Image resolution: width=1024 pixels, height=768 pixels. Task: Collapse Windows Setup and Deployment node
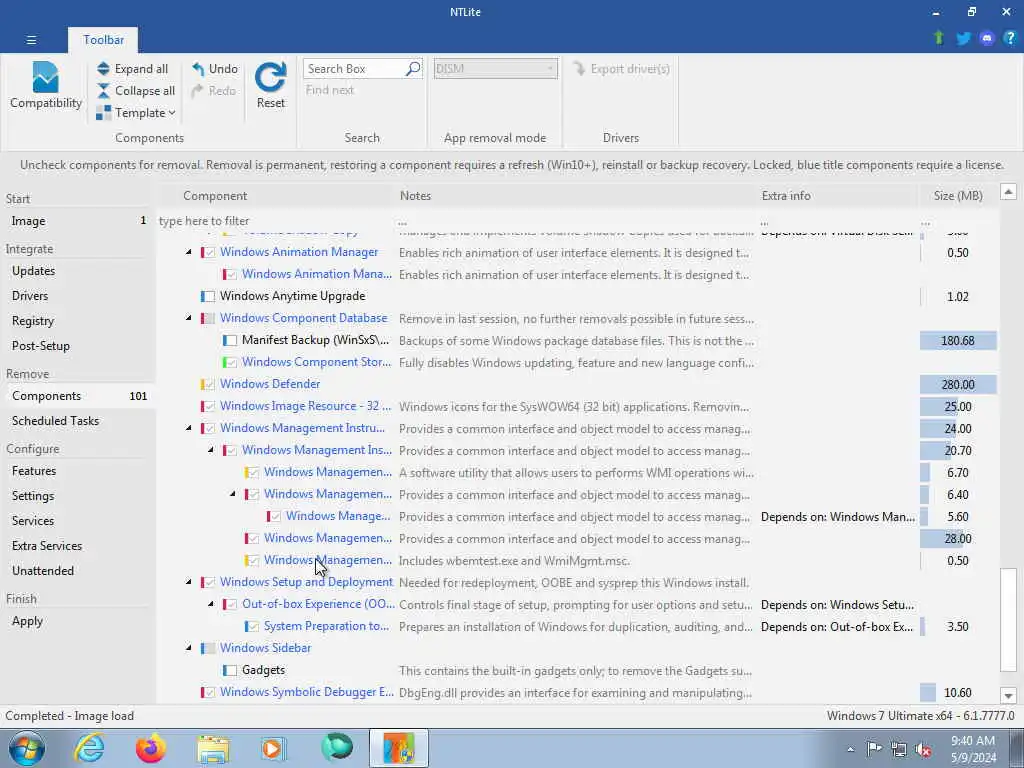click(189, 582)
